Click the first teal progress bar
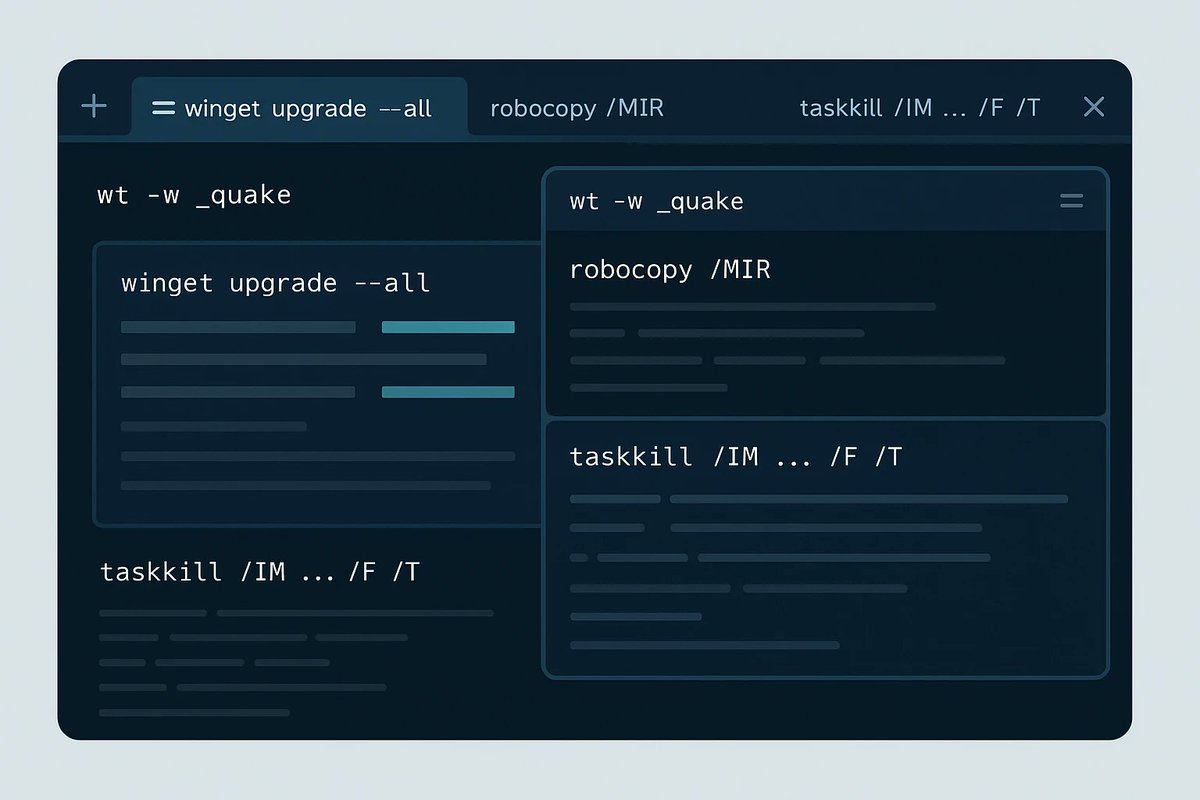Screen dimensions: 1200x800 pos(448,327)
